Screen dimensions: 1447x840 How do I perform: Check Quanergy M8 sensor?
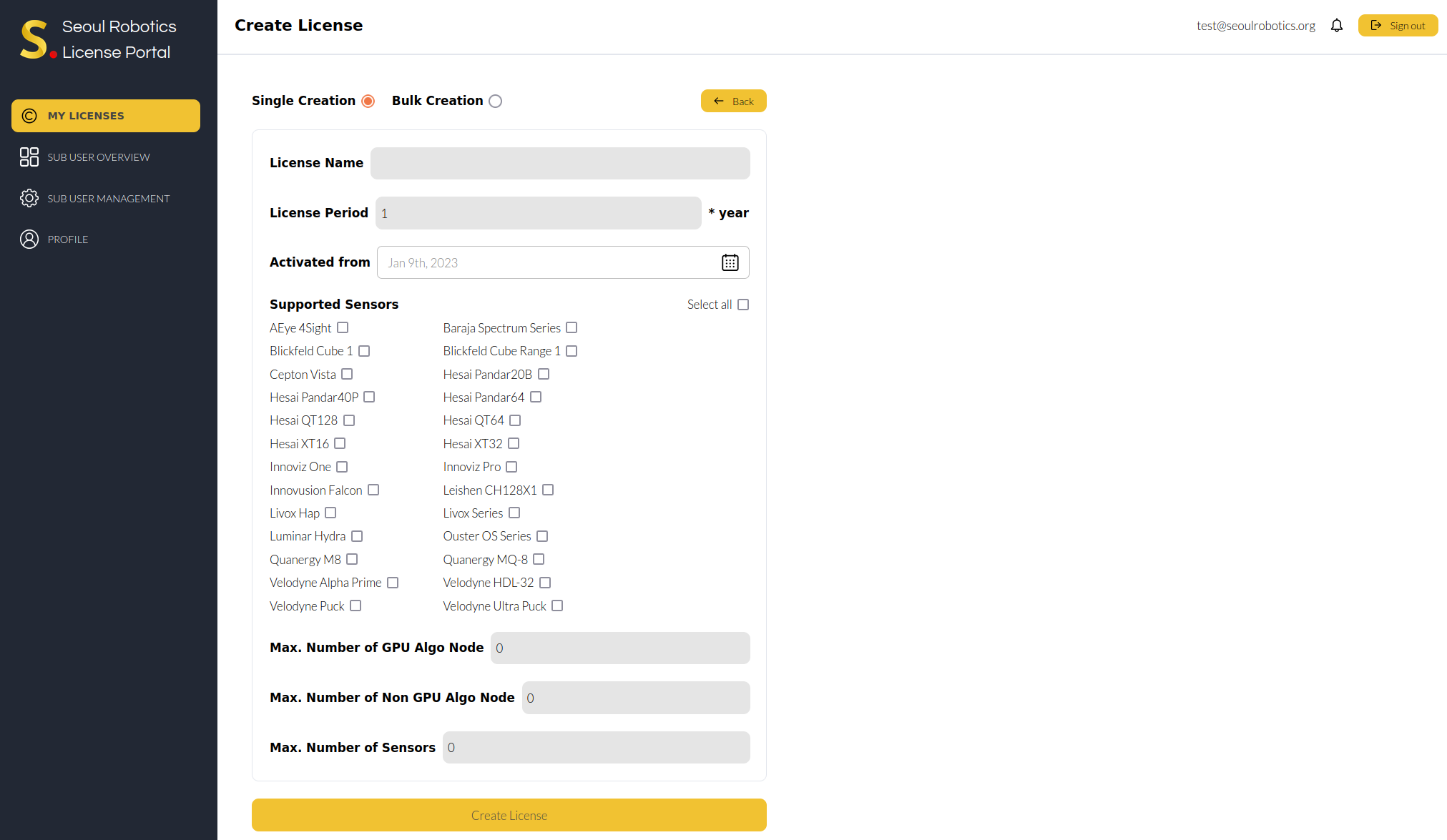pos(352,559)
